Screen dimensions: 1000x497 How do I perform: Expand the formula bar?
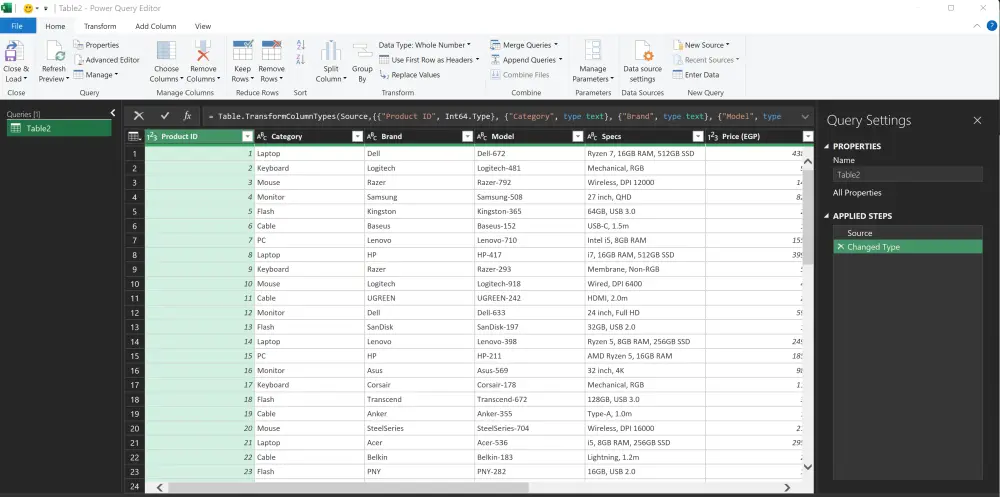point(805,117)
